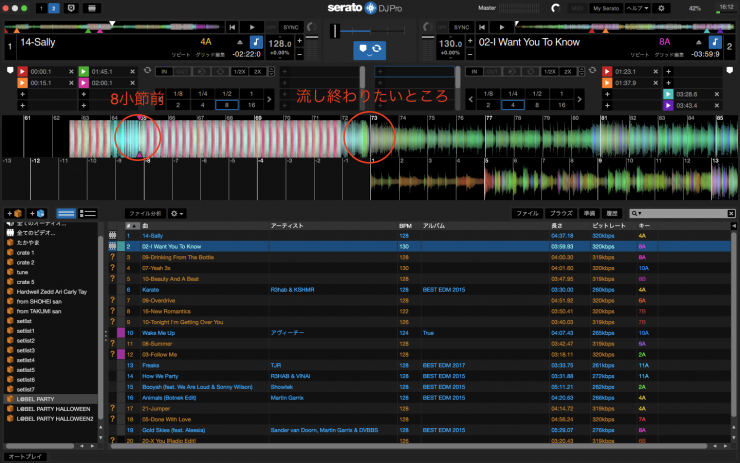Image resolution: width=740 pixels, height=463 pixels.
Task: Switch library to album art list view
Action: [x=87, y=213]
